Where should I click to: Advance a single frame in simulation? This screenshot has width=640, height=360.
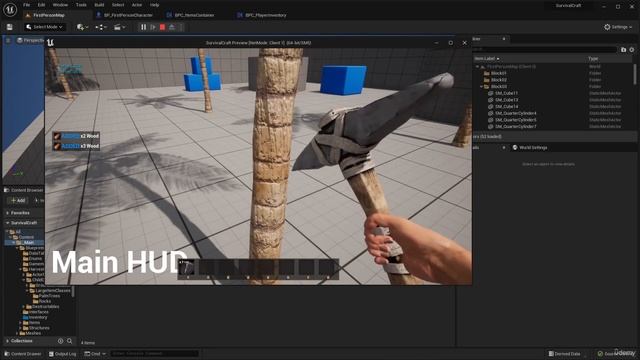click(x=153, y=27)
